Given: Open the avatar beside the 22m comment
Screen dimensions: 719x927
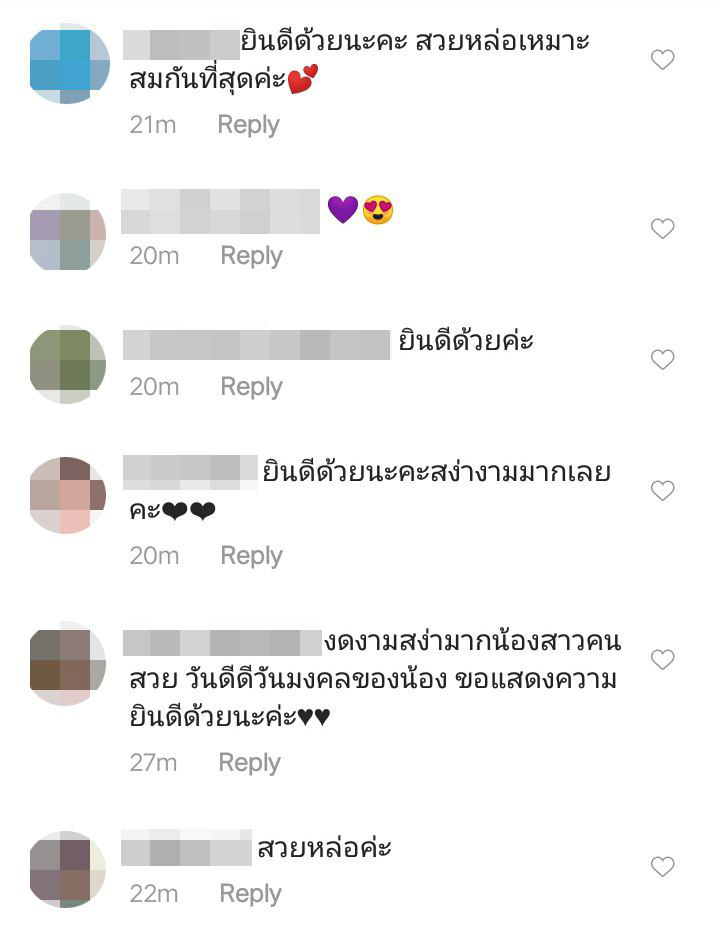Looking at the screenshot, I should click(x=68, y=869).
